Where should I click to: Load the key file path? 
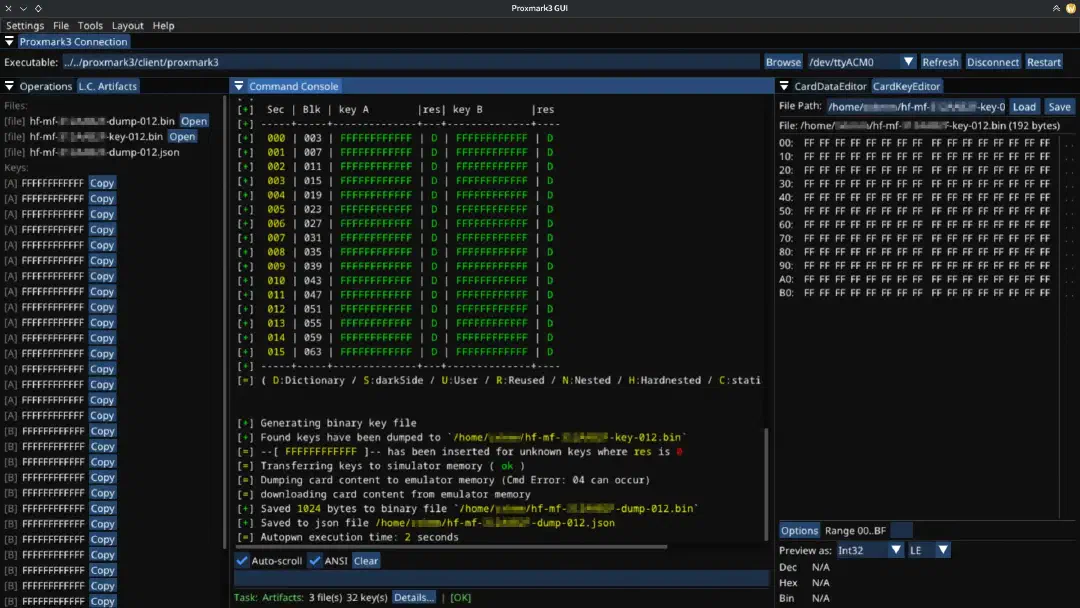tap(1024, 107)
